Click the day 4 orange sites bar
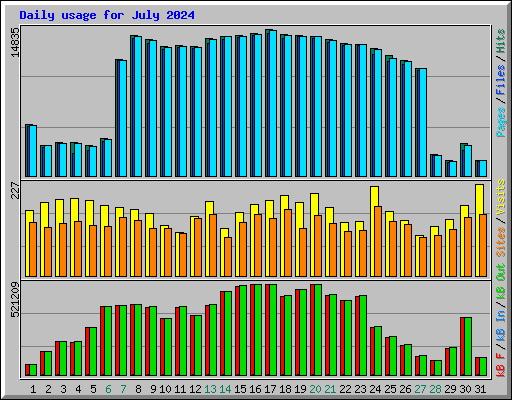 click(78, 249)
